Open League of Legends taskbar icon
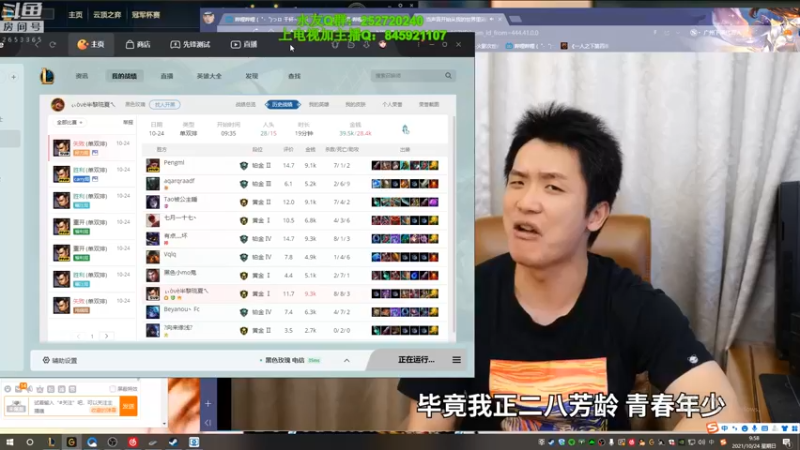This screenshot has height=450, width=800. [x=51, y=442]
